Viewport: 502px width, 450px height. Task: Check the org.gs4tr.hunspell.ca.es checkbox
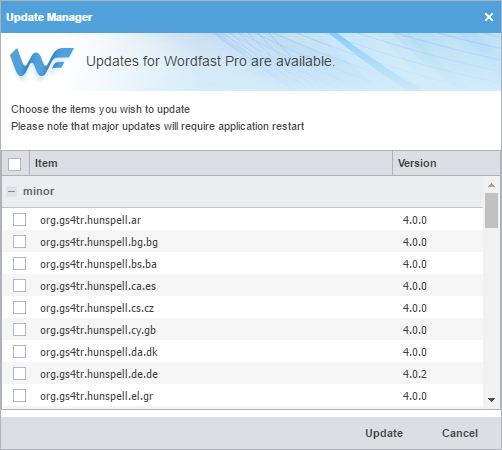tap(19, 286)
